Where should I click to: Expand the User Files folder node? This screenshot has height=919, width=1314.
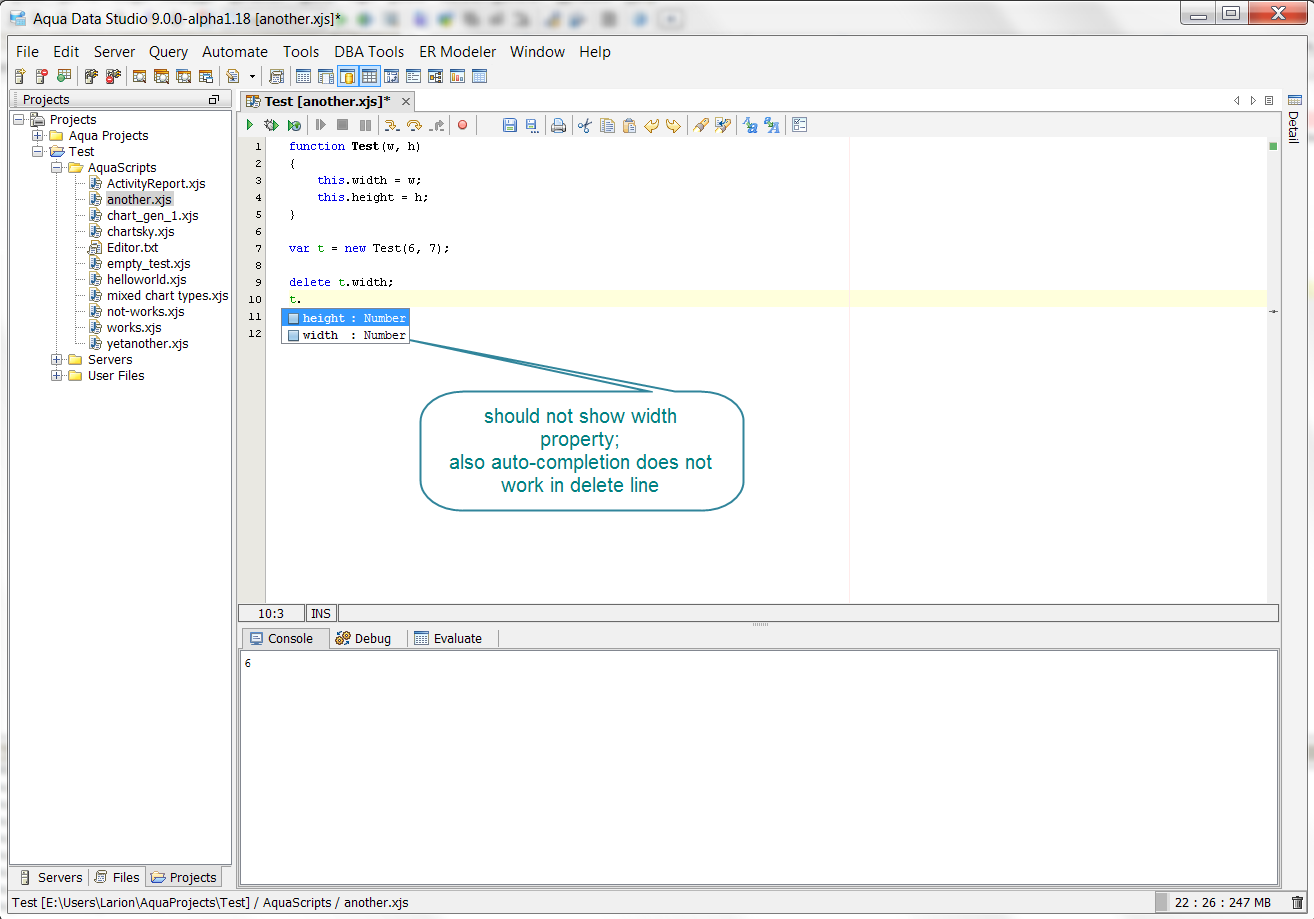(57, 376)
